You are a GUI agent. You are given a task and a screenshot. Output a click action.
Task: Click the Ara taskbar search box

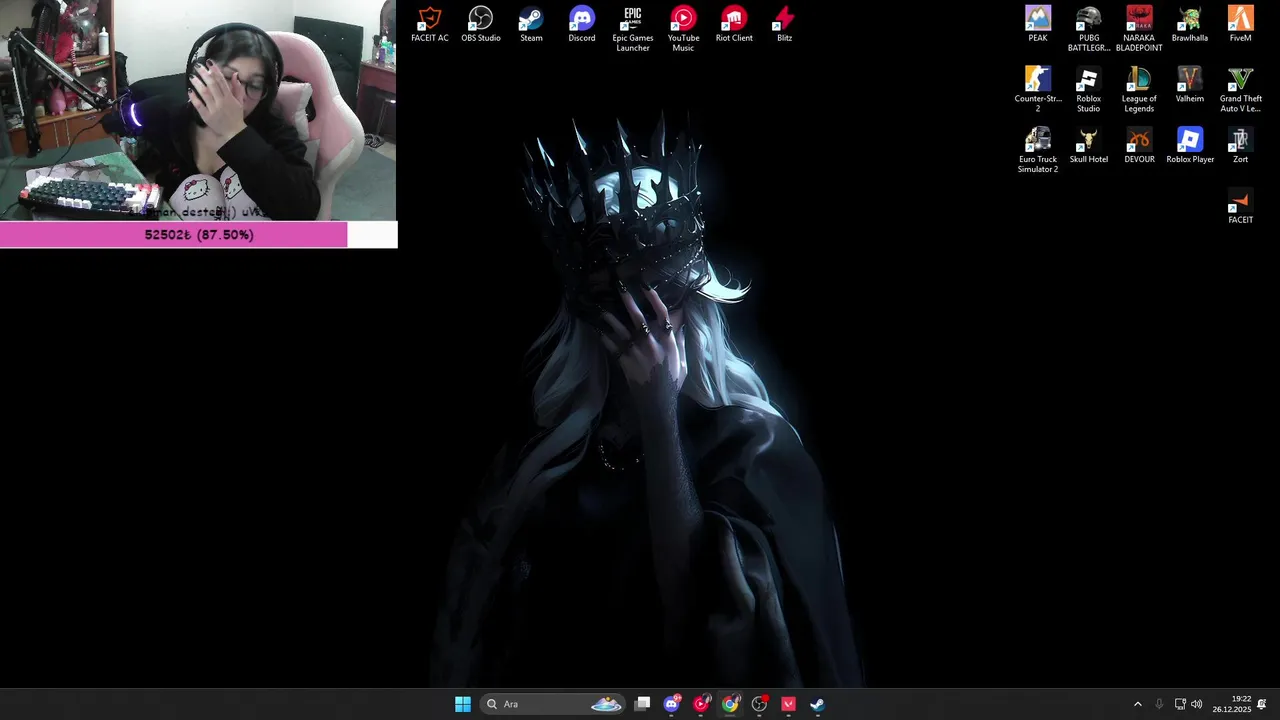tap(553, 704)
